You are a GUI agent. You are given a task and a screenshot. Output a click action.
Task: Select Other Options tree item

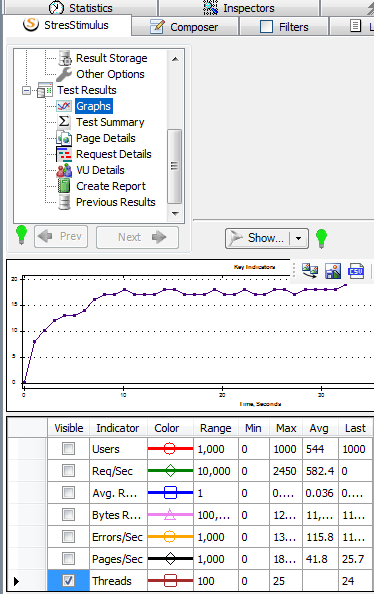110,74
